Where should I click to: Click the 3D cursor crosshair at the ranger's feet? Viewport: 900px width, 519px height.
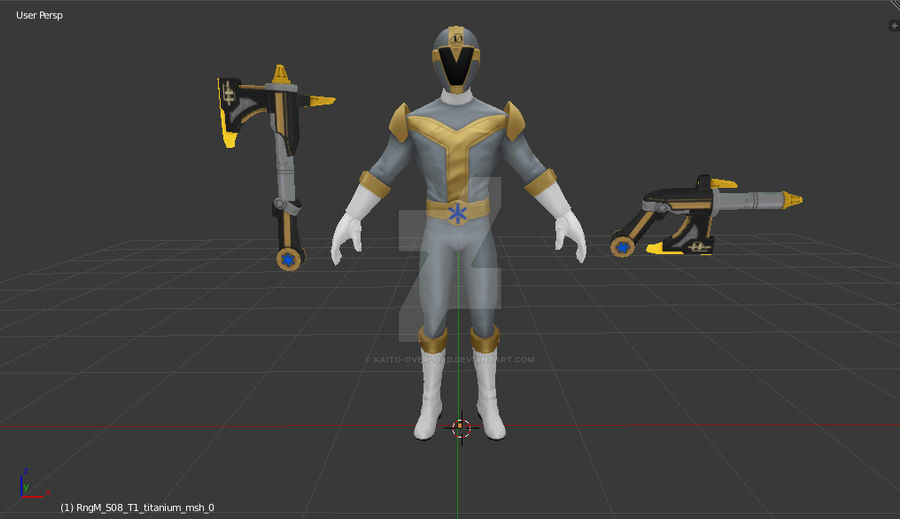[x=461, y=428]
